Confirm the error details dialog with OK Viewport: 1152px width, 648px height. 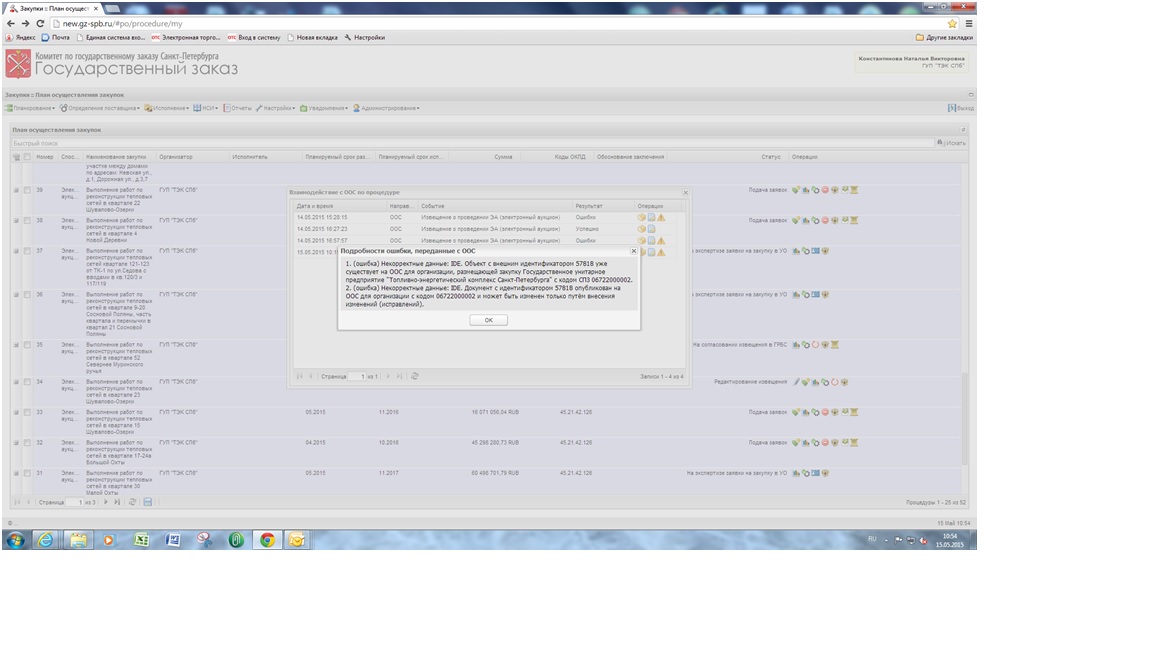click(489, 320)
